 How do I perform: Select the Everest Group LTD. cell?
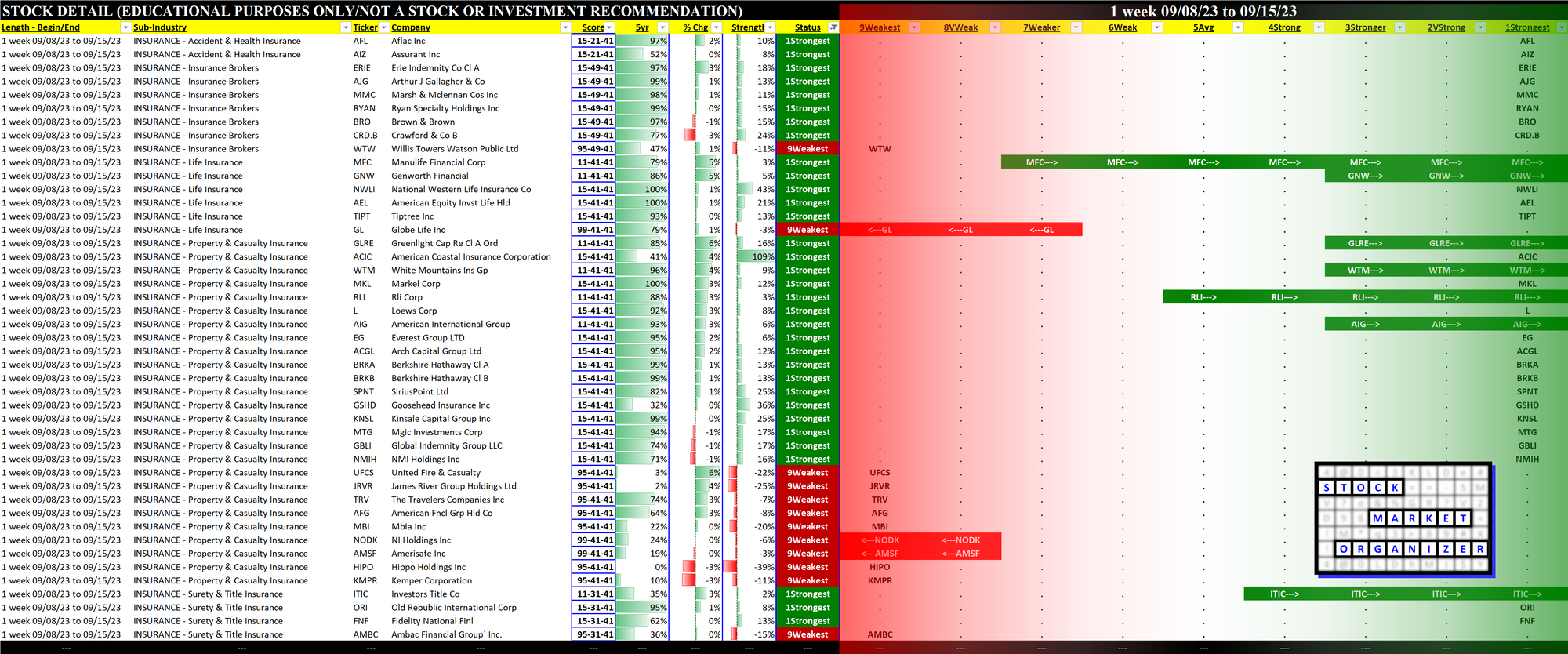tap(481, 338)
